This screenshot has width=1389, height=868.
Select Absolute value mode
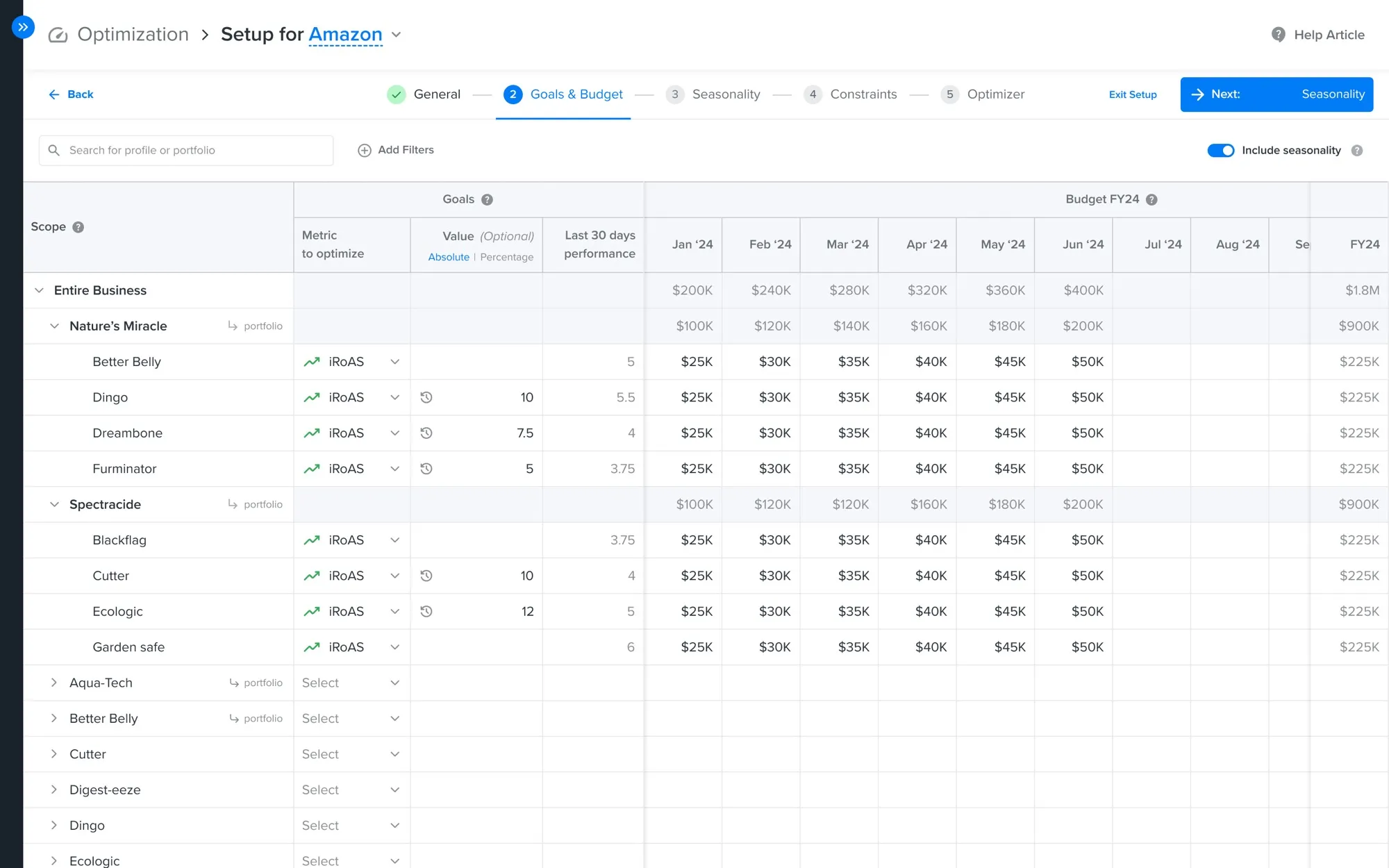coord(449,257)
